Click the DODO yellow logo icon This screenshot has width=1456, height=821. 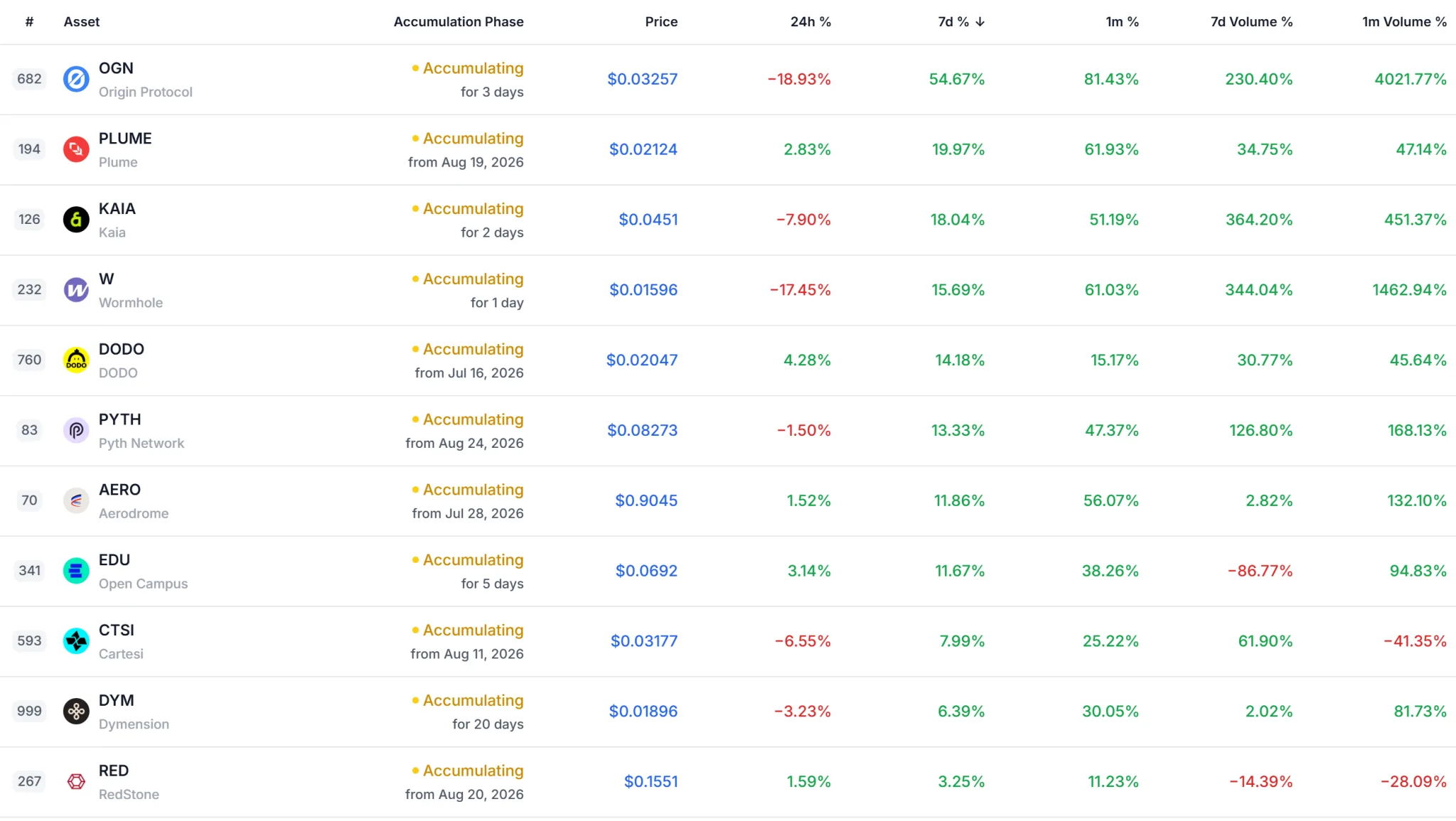click(x=76, y=360)
